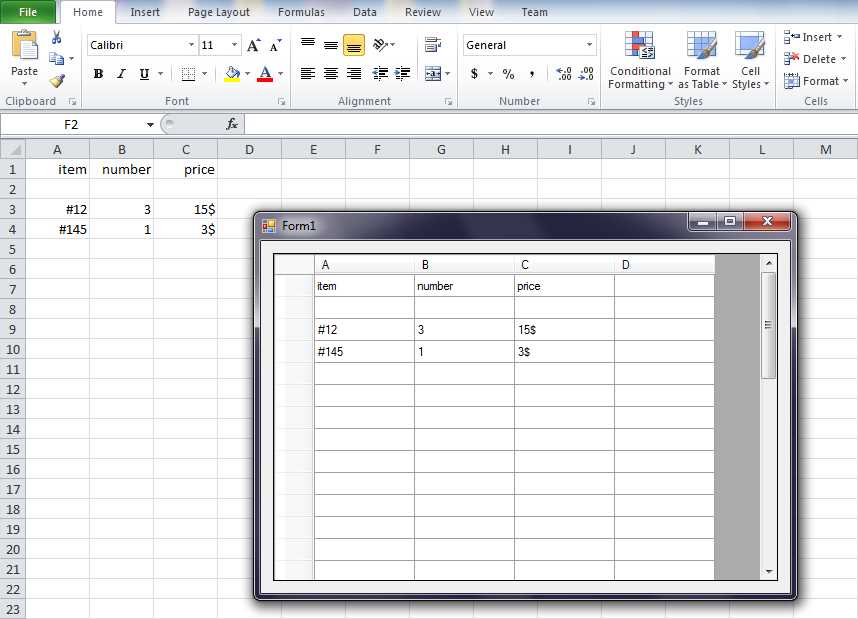Toggle Bold formatting
Image resolution: width=858 pixels, height=619 pixels.
98,73
